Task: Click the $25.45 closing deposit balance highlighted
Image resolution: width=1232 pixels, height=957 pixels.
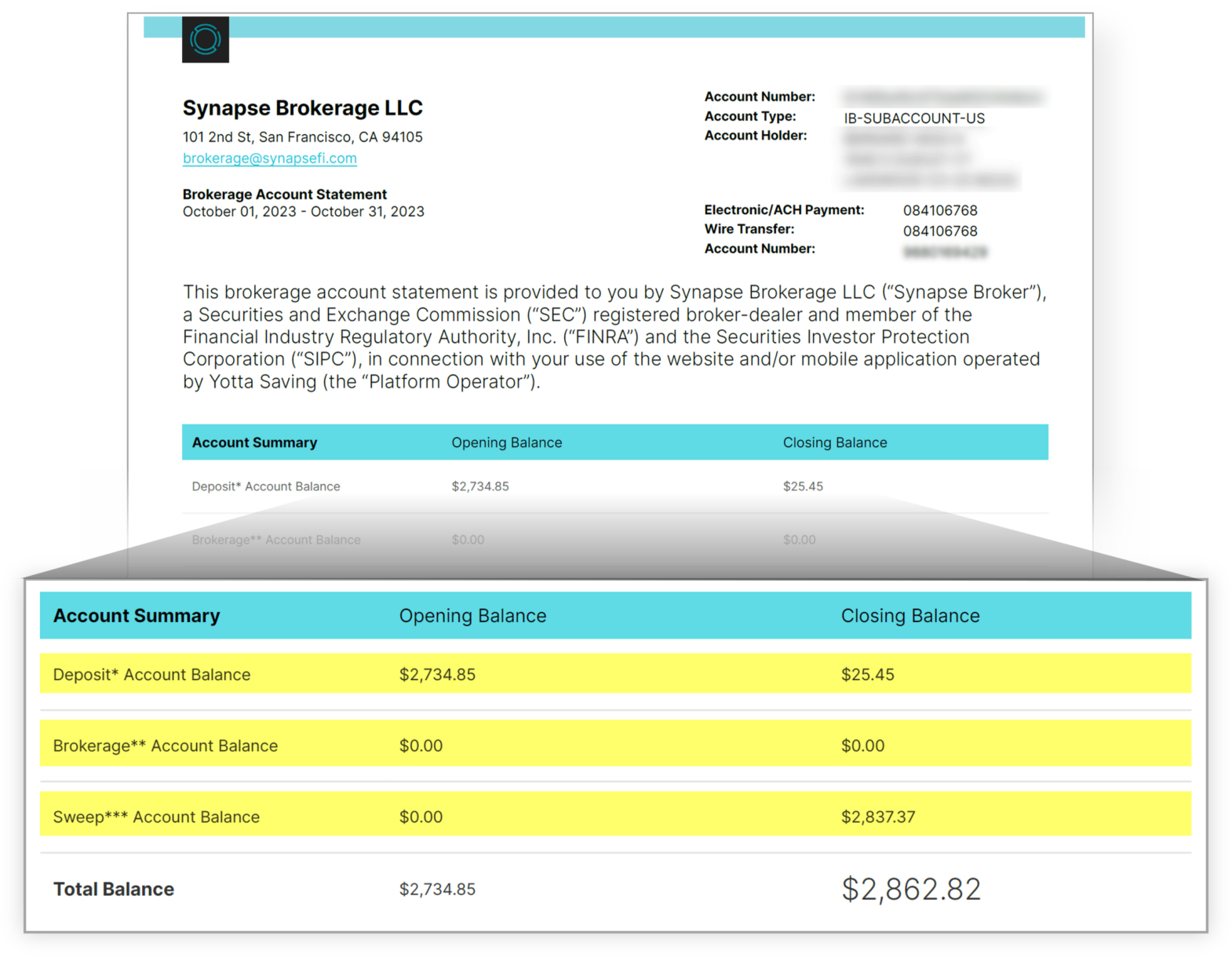Action: [x=867, y=675]
